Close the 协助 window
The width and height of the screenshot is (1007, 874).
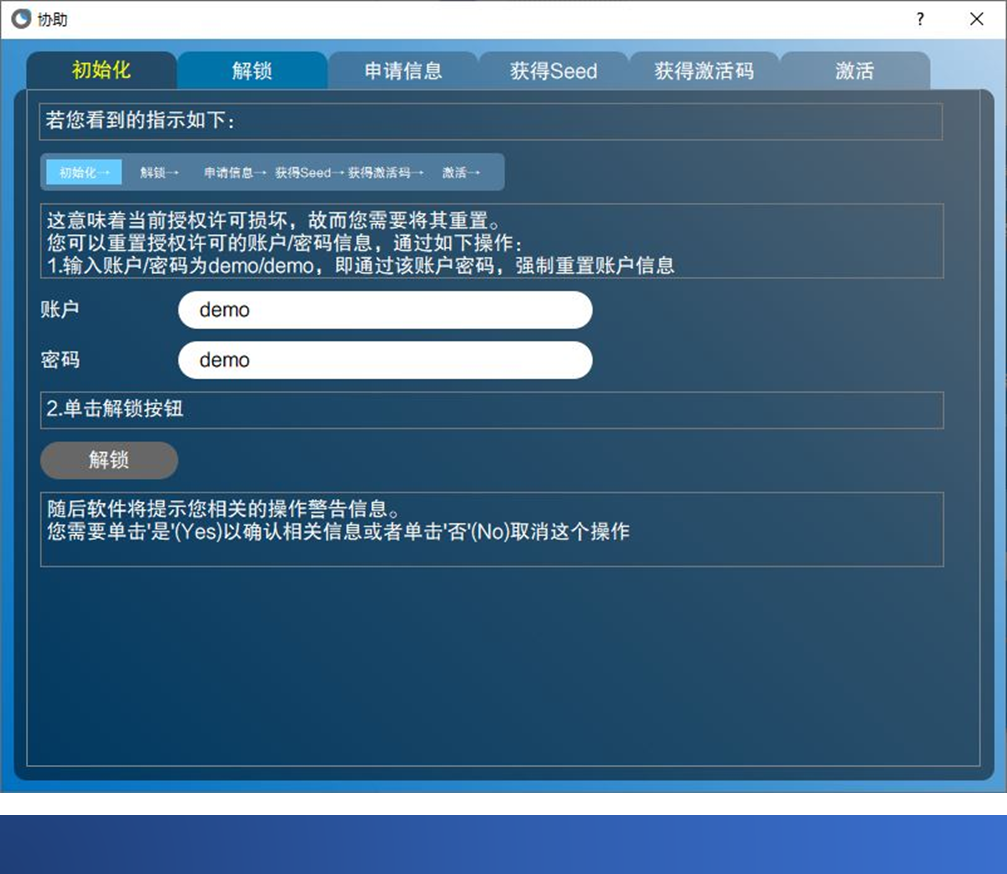click(x=976, y=19)
